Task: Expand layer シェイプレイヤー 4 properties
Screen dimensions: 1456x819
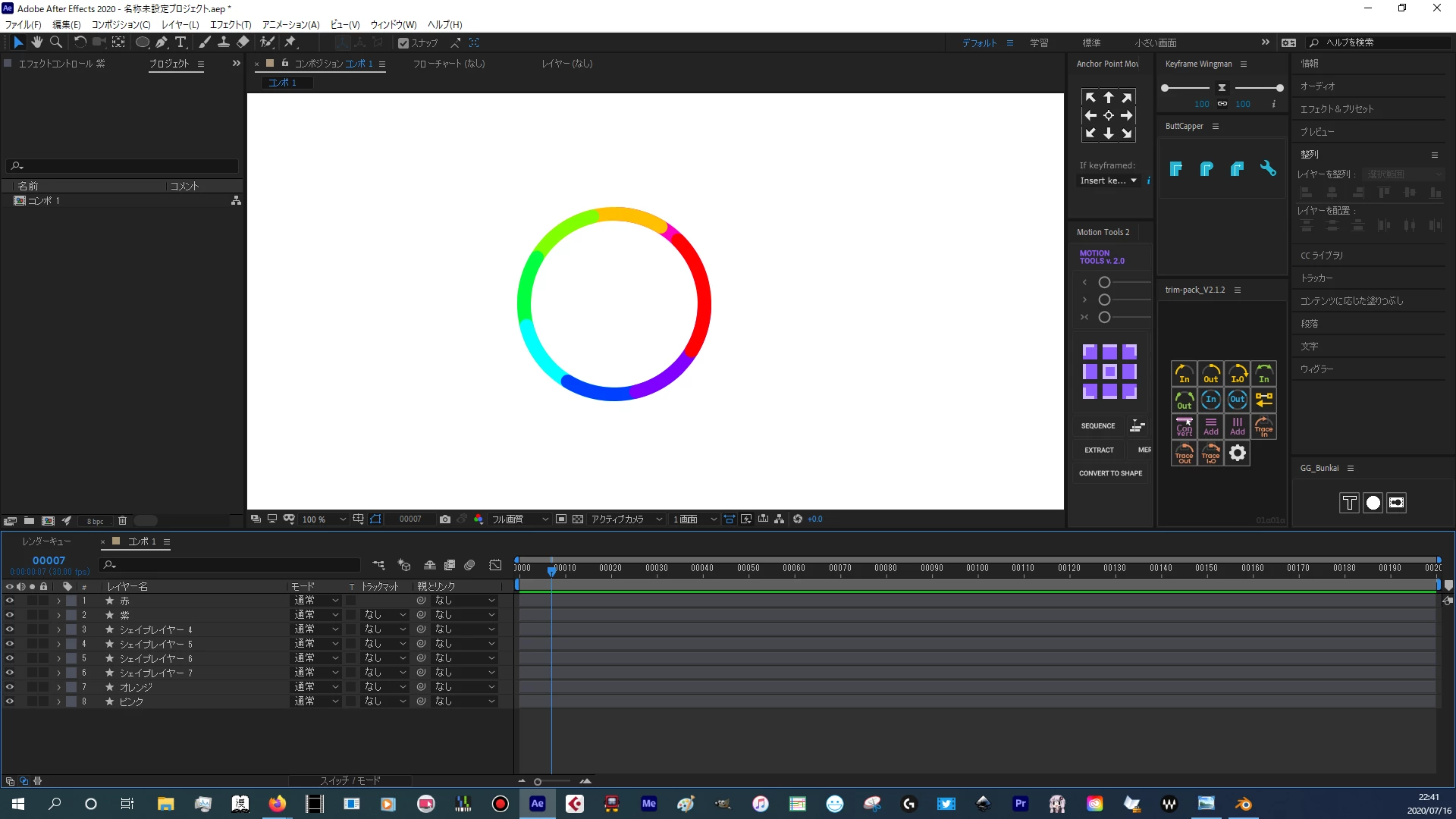Action: point(58,629)
